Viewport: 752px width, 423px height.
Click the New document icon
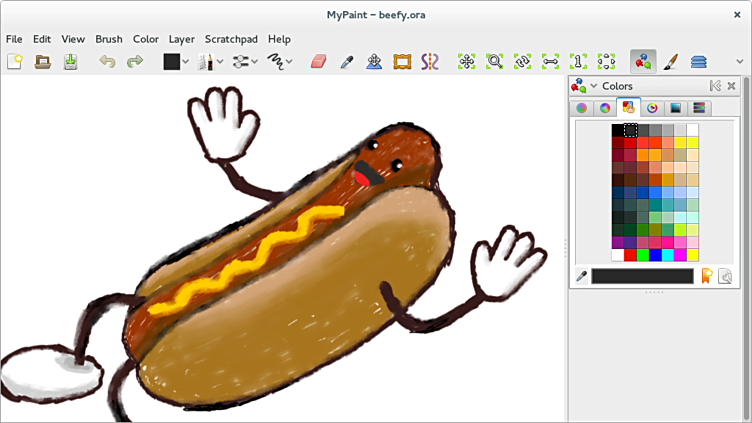pyautogui.click(x=15, y=61)
